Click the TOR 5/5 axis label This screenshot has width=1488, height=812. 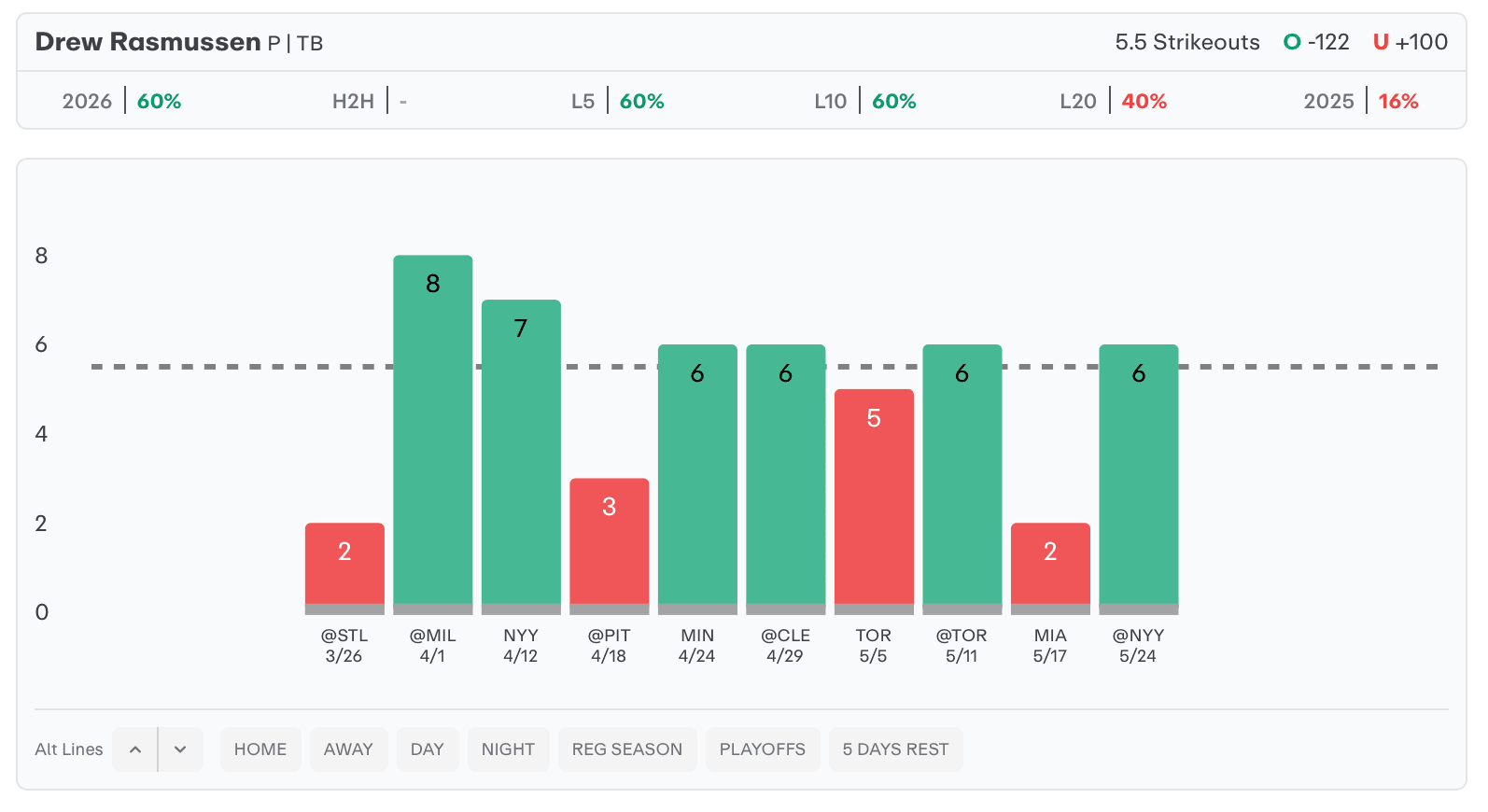click(874, 646)
